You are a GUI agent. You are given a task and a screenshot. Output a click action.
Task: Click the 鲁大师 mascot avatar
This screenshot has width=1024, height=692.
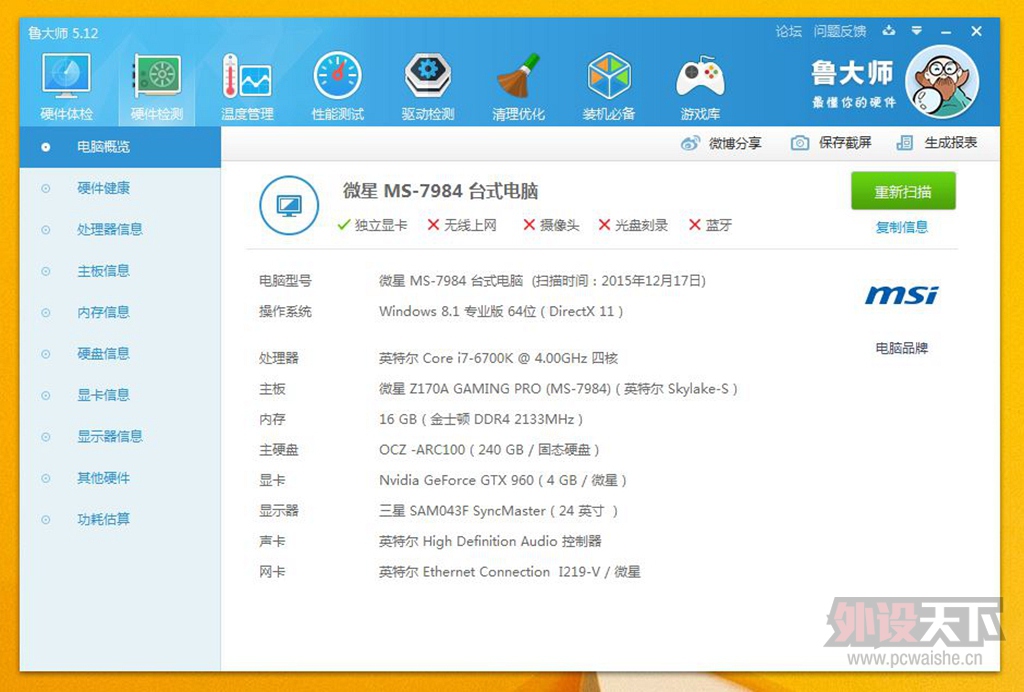pos(942,83)
